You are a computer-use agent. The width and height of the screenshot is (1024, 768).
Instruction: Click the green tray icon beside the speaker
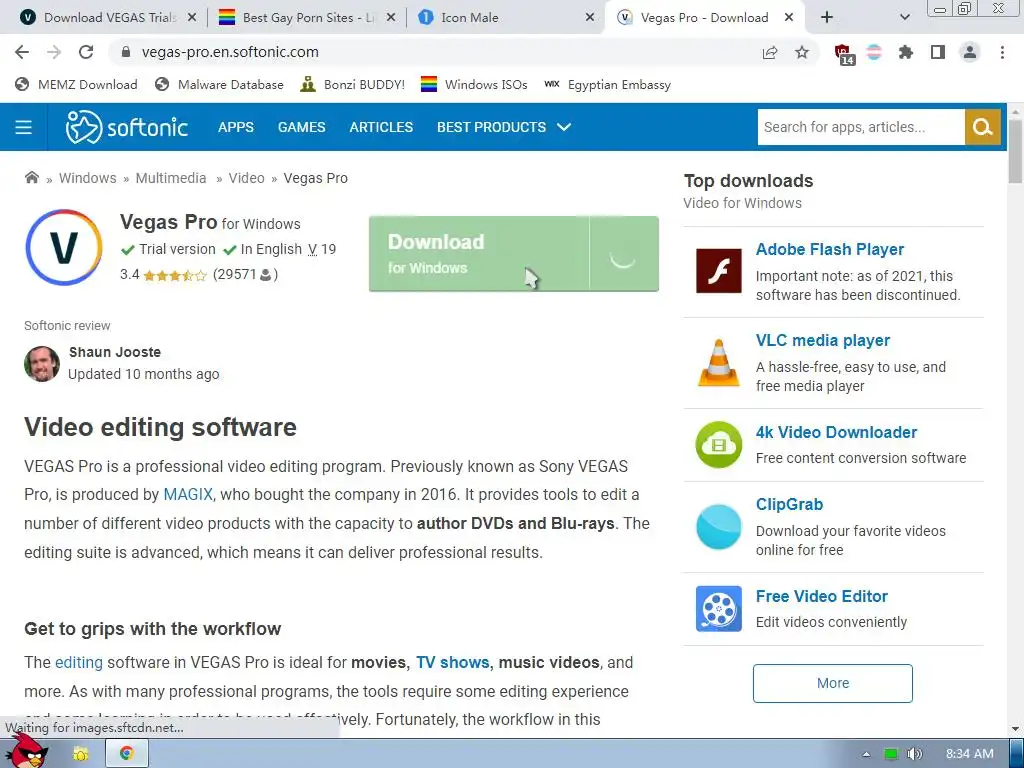(890, 754)
